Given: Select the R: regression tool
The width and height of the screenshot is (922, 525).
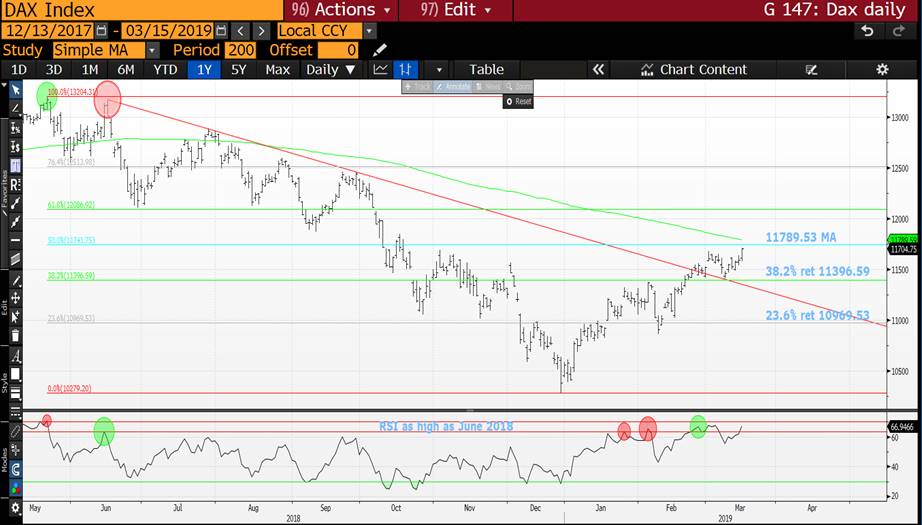Looking at the screenshot, I should (x=15, y=185).
